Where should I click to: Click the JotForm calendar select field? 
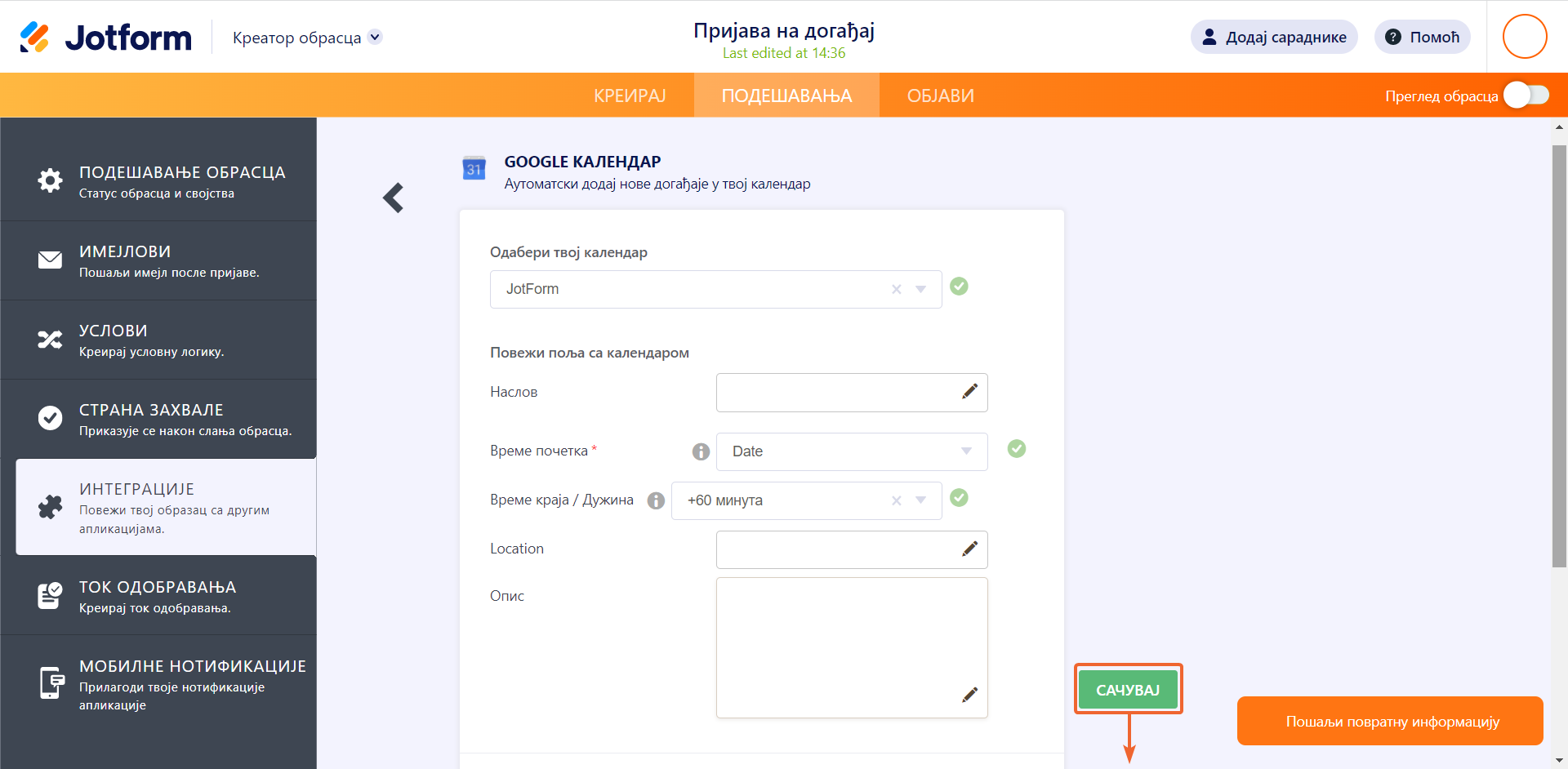click(x=715, y=289)
